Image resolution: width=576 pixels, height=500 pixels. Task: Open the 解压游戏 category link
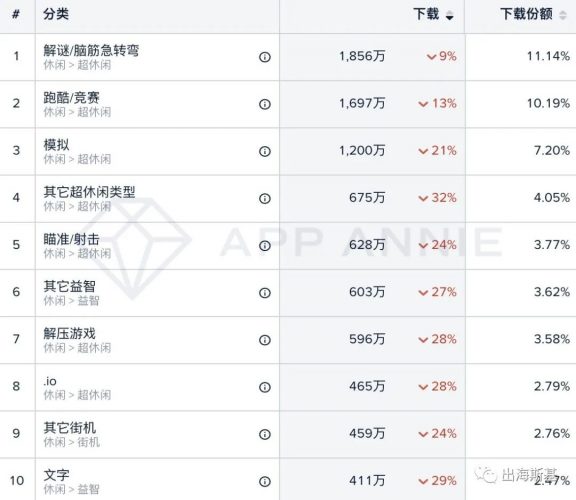[69, 333]
